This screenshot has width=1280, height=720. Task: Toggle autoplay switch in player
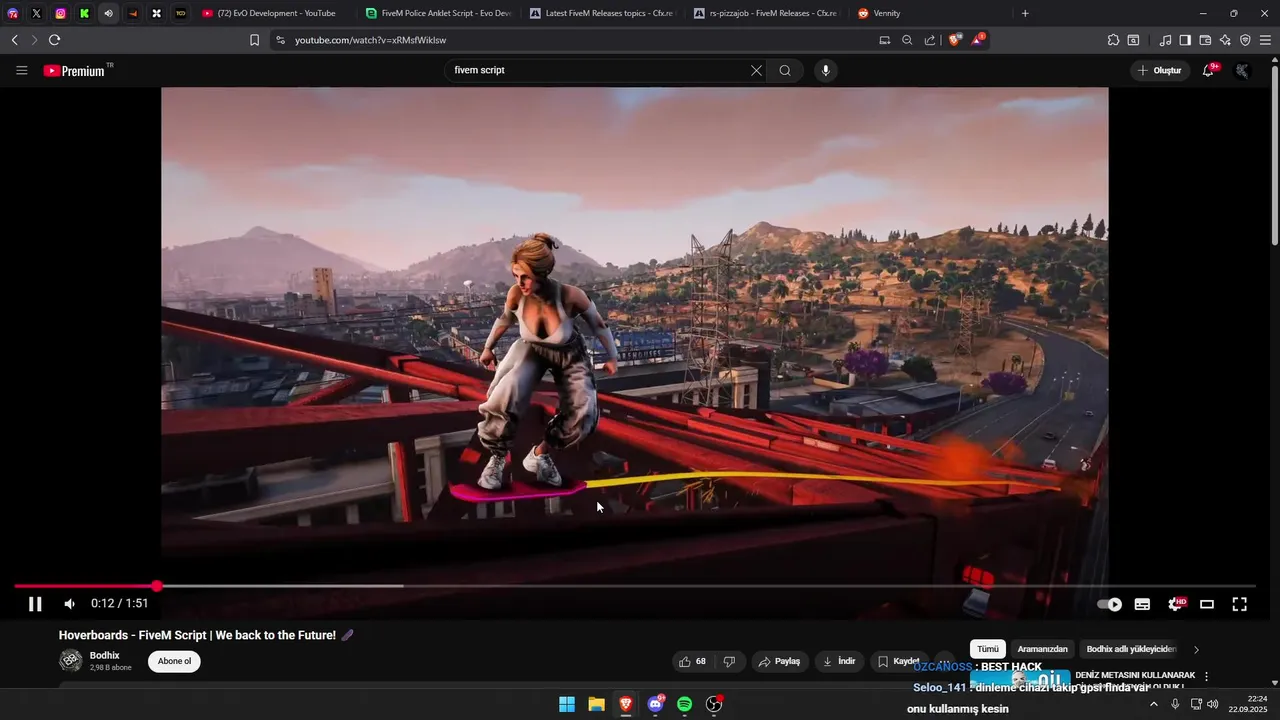pyautogui.click(x=1109, y=604)
